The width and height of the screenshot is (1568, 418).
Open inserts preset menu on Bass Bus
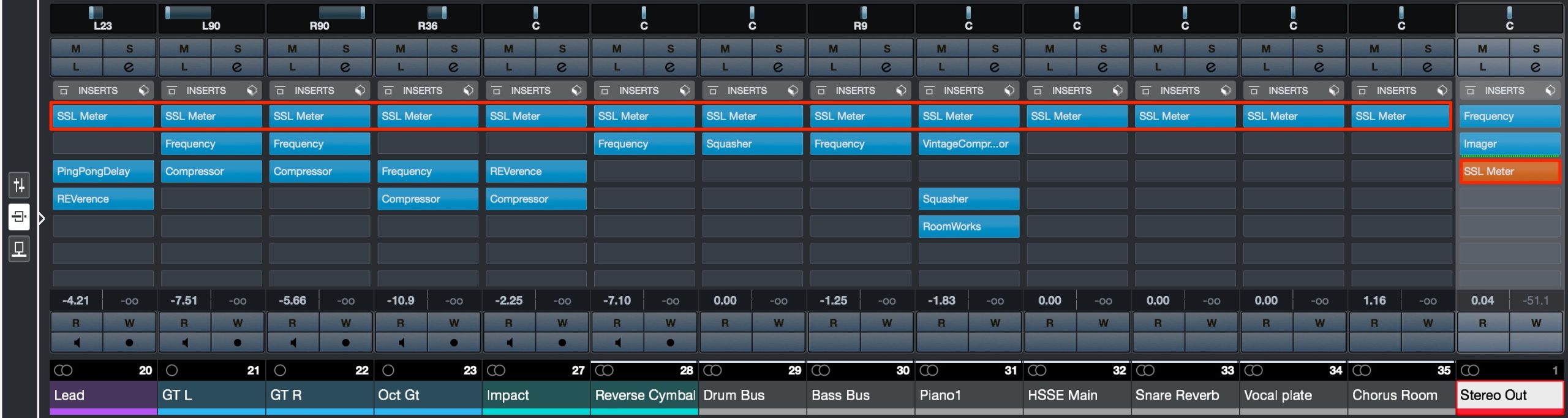[x=901, y=91]
